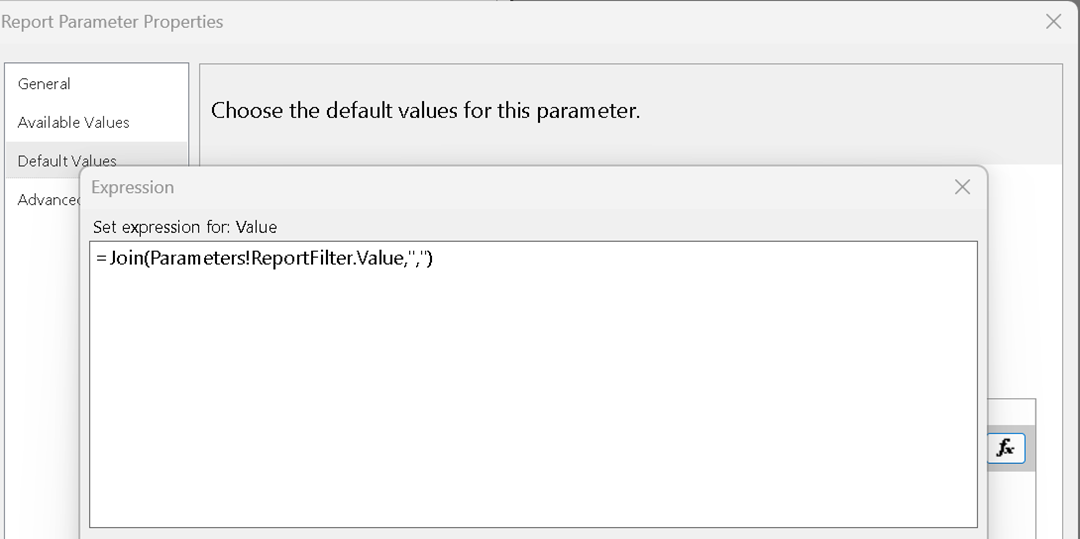Click the equals sign starting the expression
The width and height of the screenshot is (1080, 539).
pos(101,259)
